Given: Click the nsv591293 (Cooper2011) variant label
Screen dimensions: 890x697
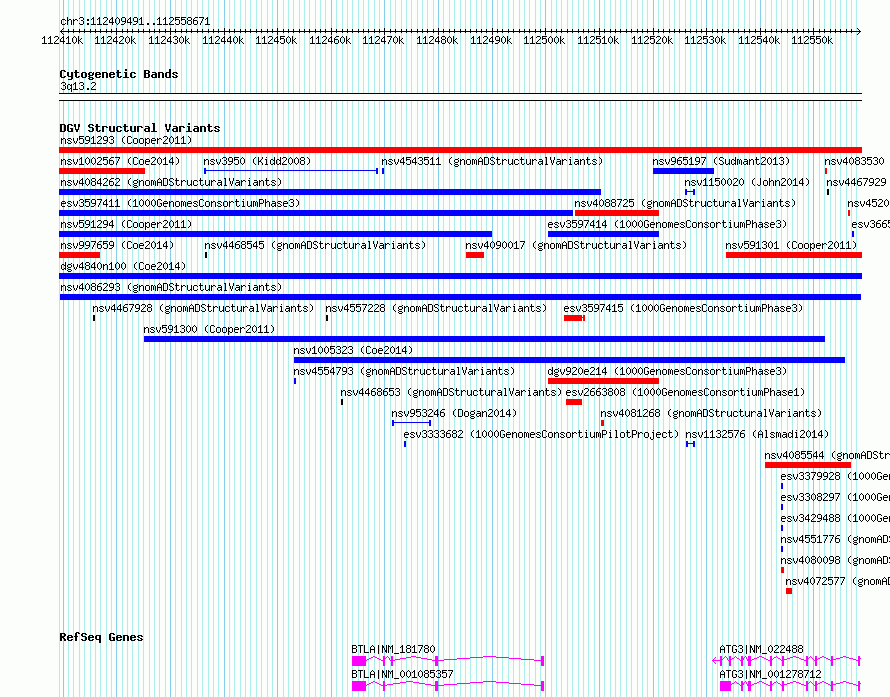Looking at the screenshot, I should [x=126, y=140].
